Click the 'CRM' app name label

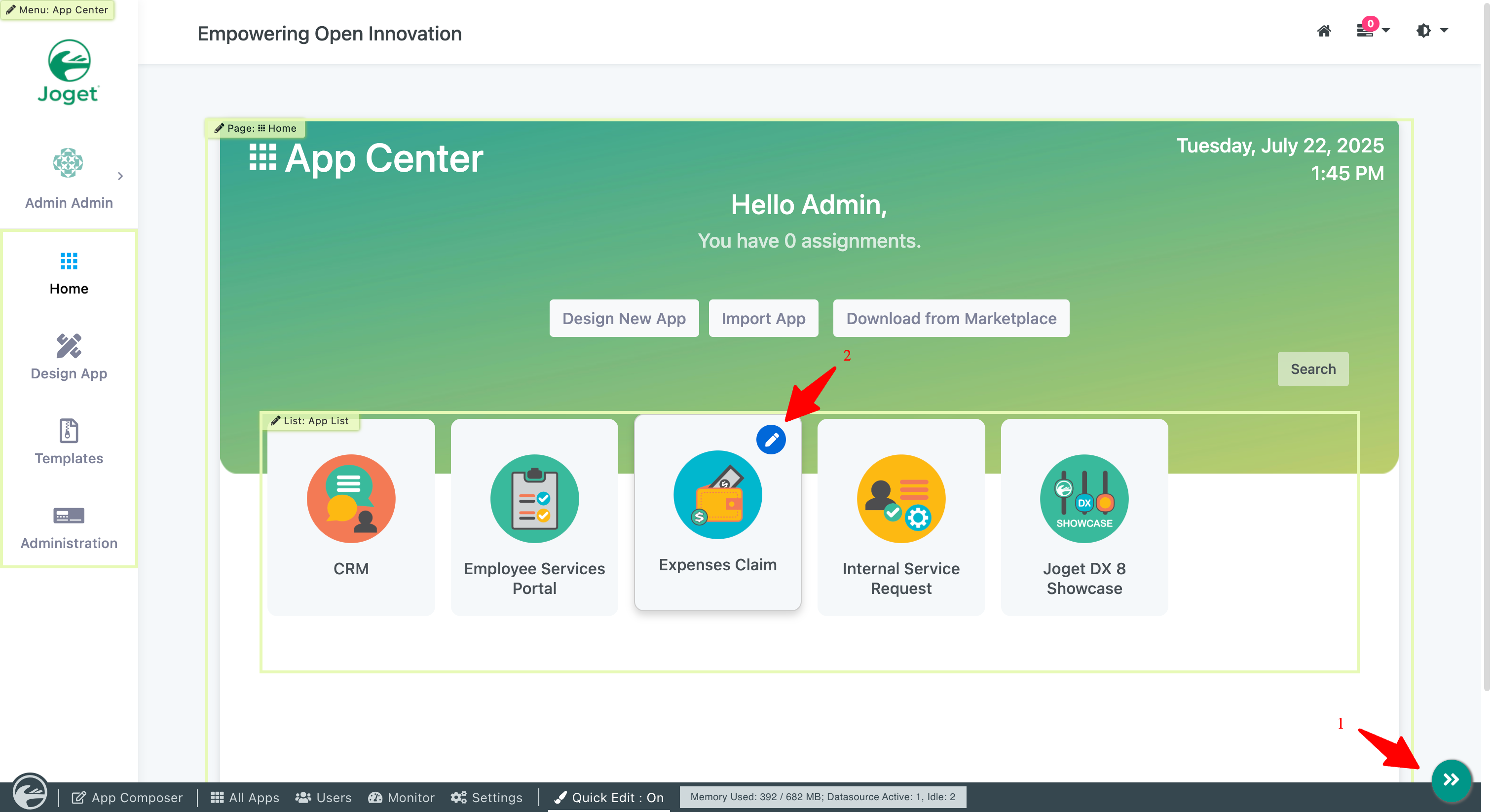351,569
